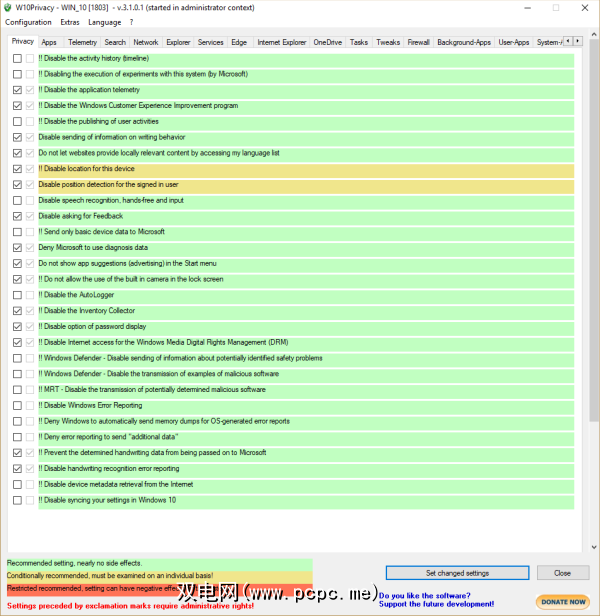600x616 pixels.
Task: Switch to the Apps tab
Action: point(49,42)
